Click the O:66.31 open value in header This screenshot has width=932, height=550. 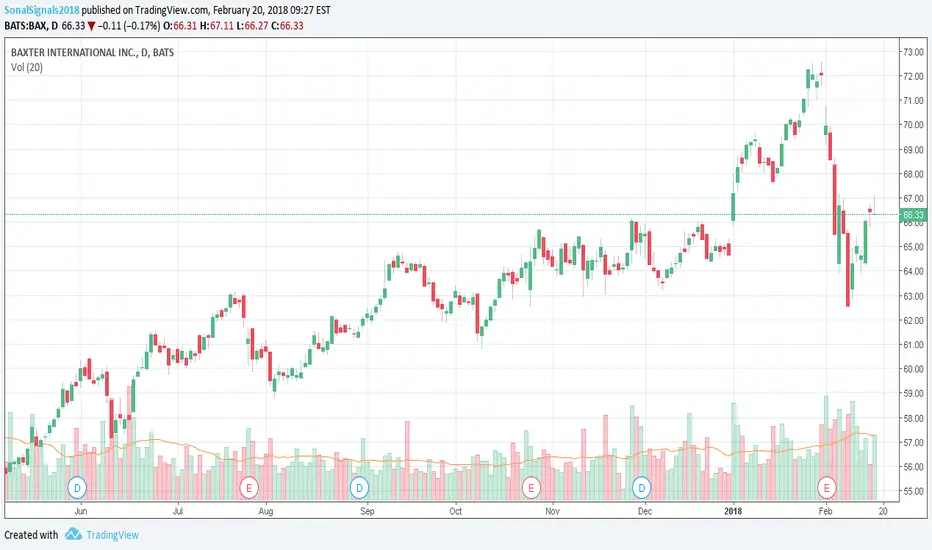(x=180, y=26)
